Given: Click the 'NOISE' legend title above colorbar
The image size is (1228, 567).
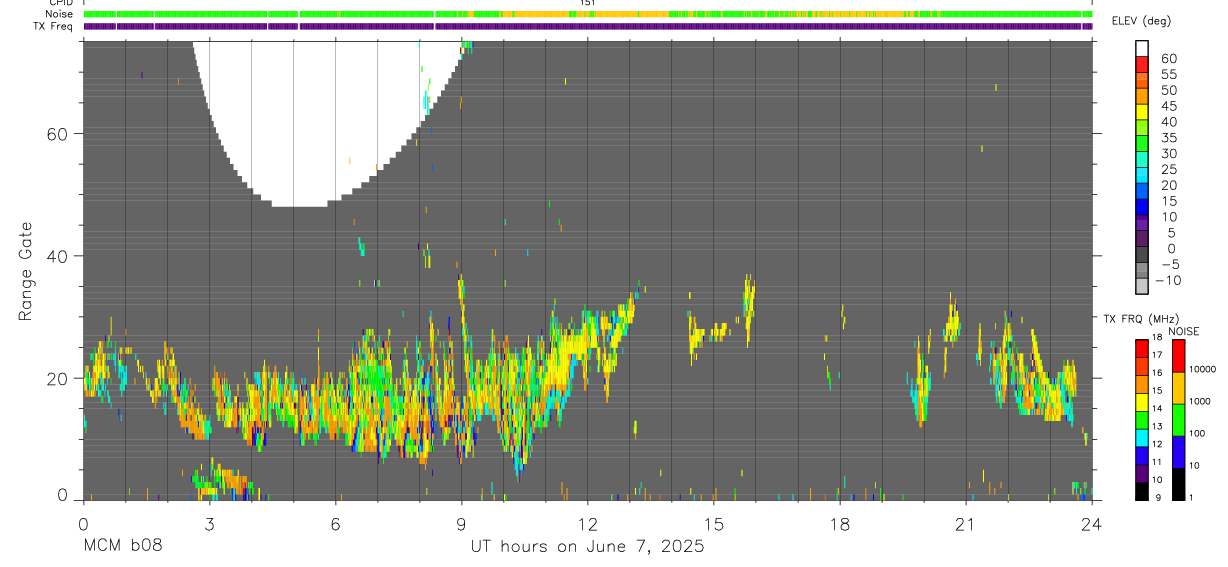Looking at the screenshot, I should [x=1184, y=331].
